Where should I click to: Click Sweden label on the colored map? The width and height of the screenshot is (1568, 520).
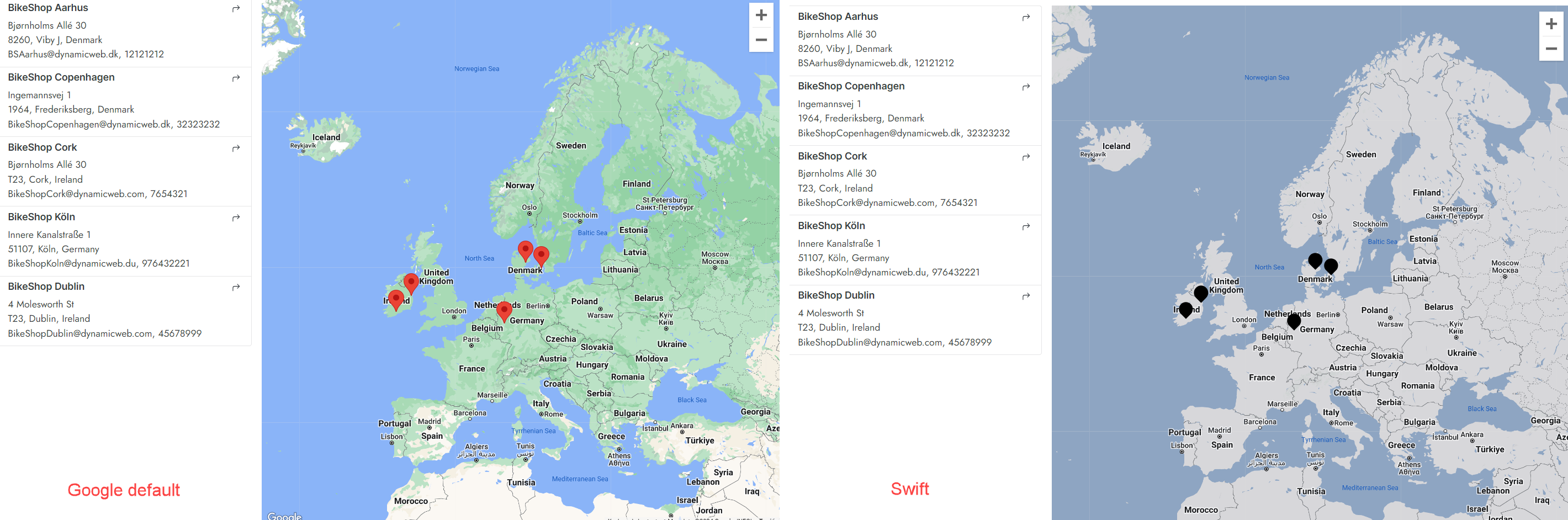coord(571,146)
